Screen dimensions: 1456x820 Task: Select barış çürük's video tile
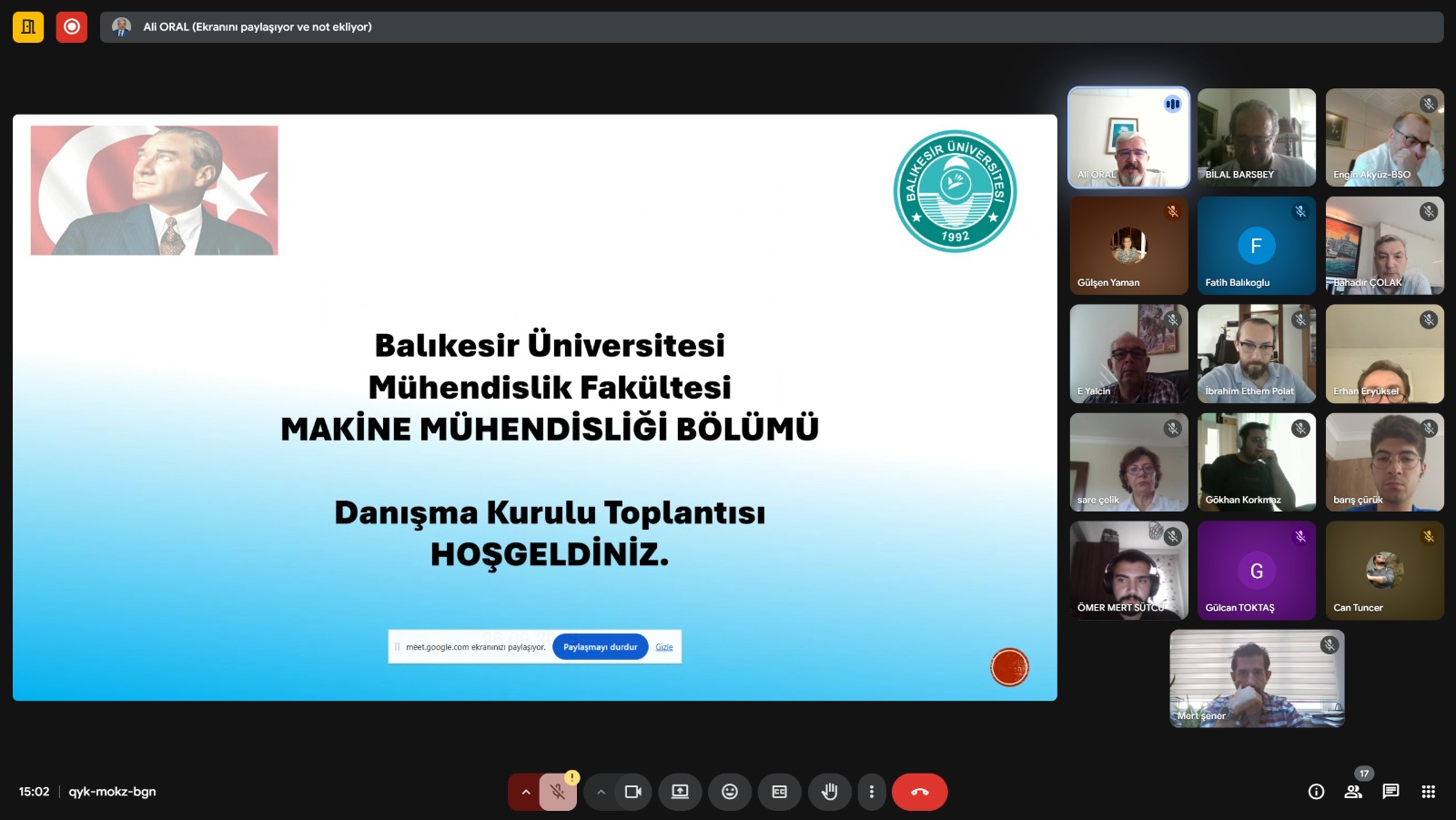click(x=1385, y=462)
